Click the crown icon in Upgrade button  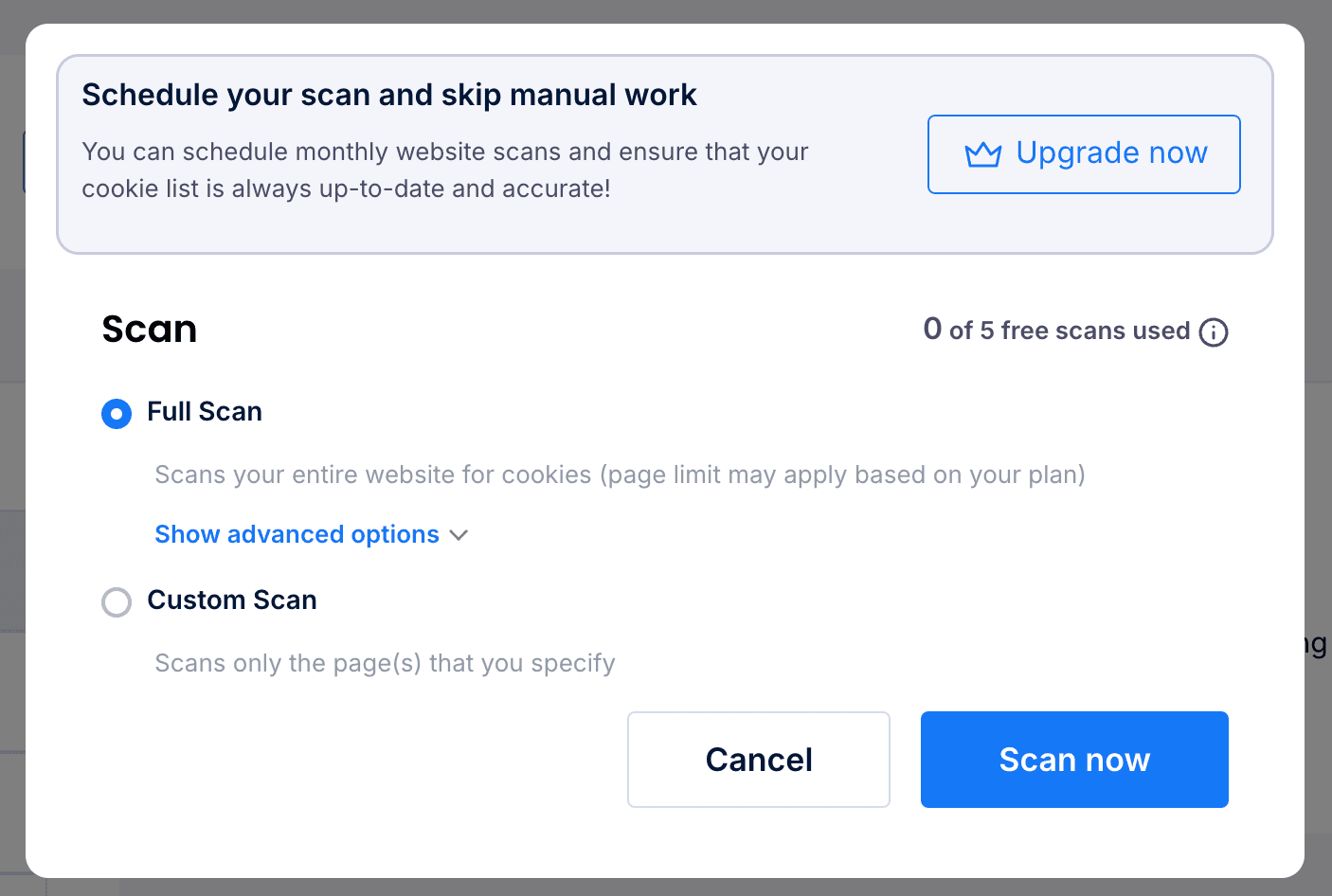[x=982, y=154]
